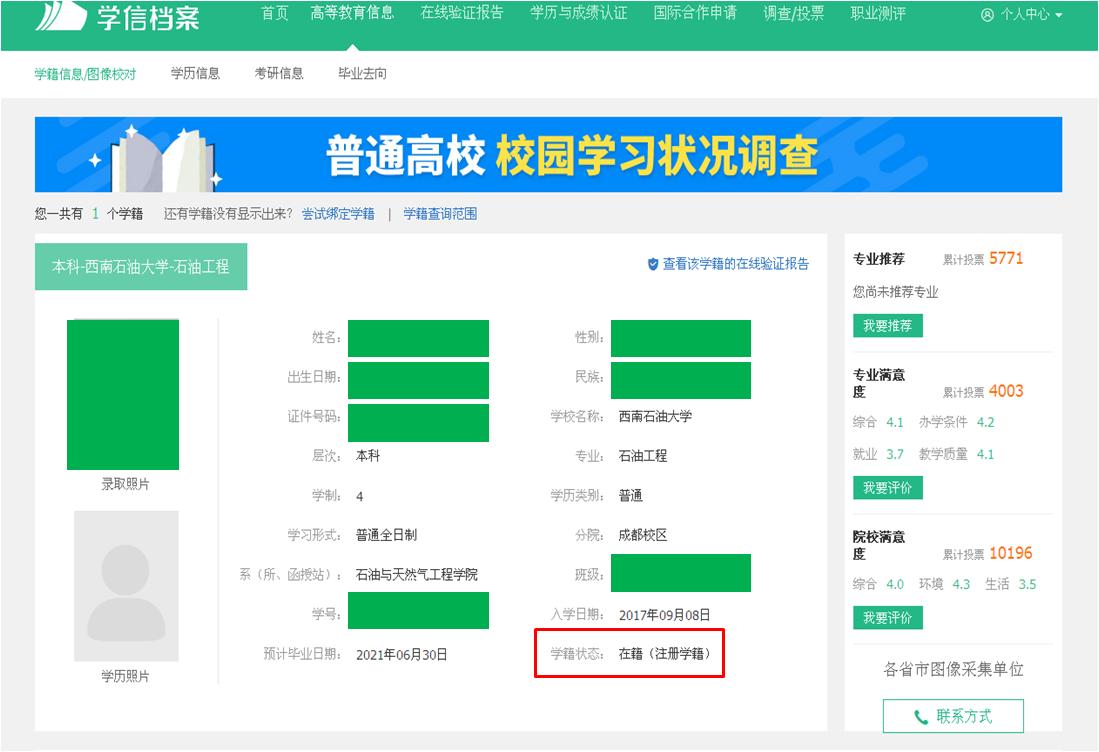Open the 在线验证报告 menu item

pyautogui.click(x=462, y=13)
